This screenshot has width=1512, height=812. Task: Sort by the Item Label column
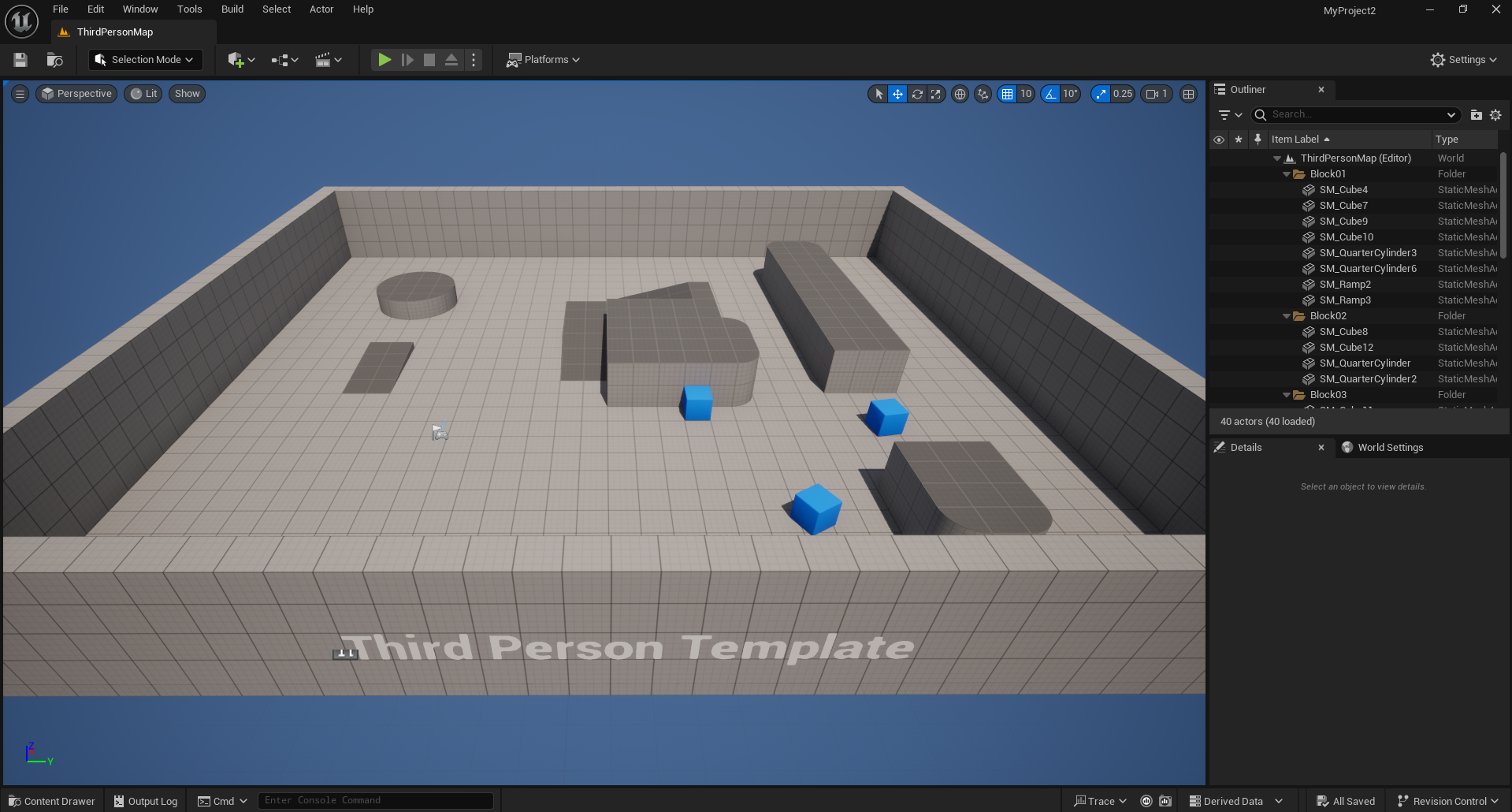click(1349, 140)
